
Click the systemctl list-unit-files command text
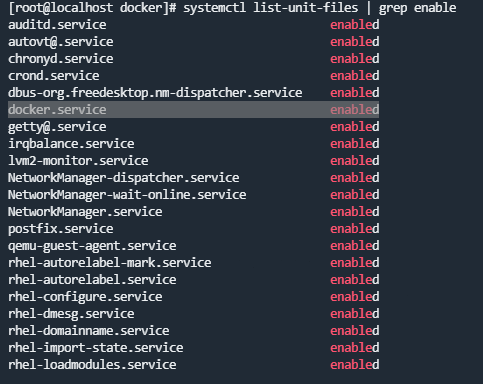pos(271,8)
